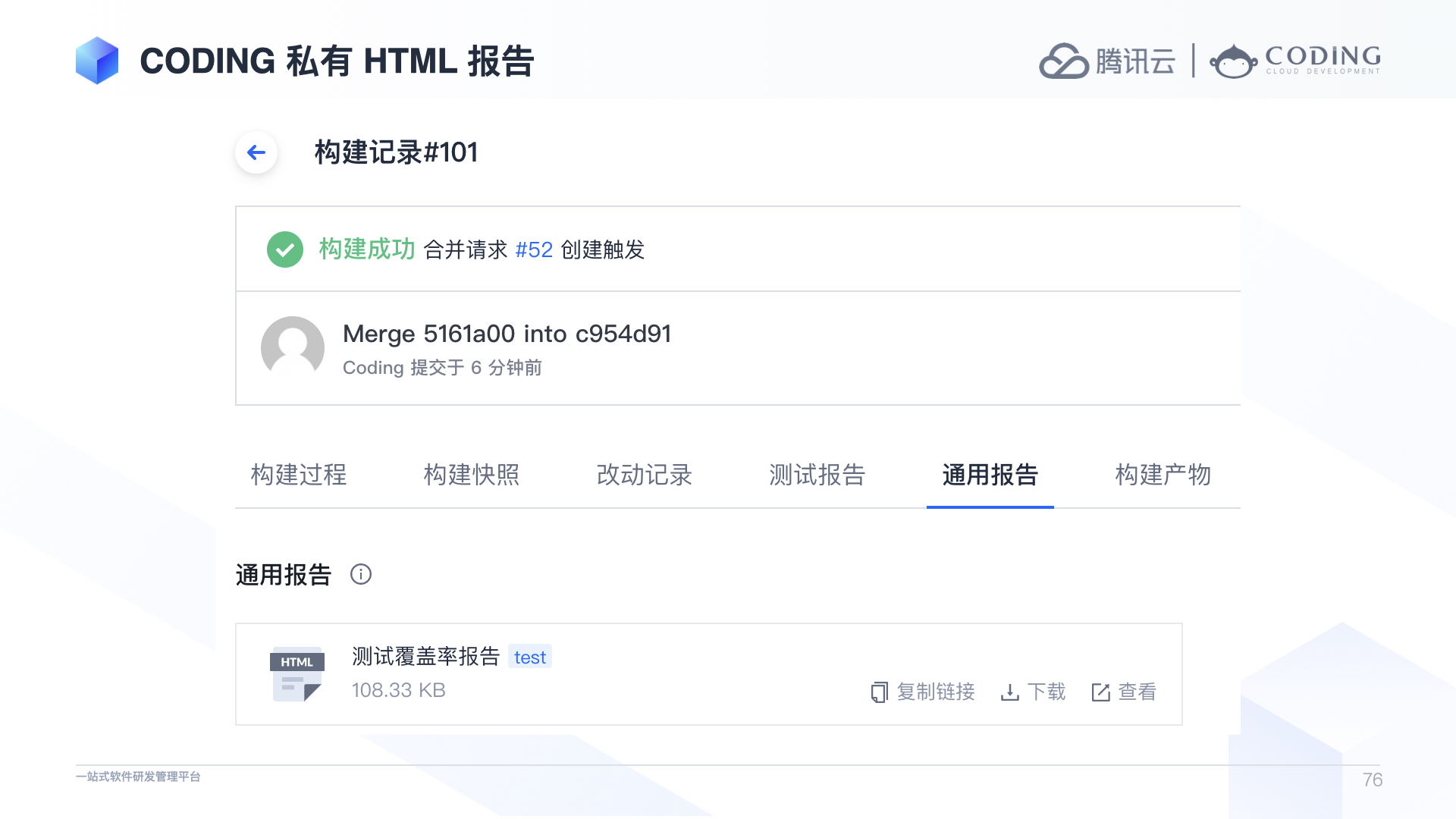Click the page number 76
The height and width of the screenshot is (819, 1456).
pos(1373,780)
